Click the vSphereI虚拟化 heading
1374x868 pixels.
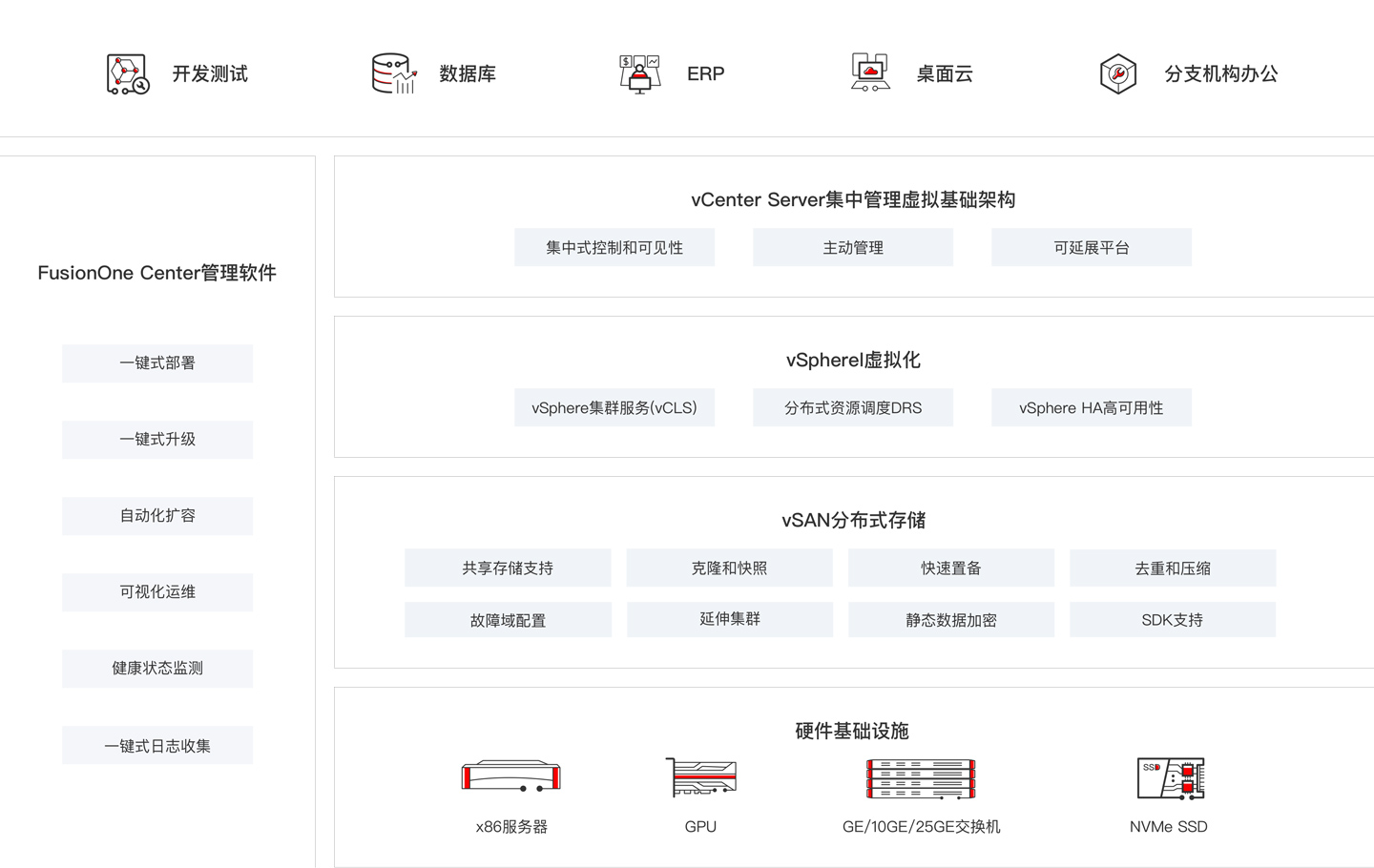(x=853, y=360)
